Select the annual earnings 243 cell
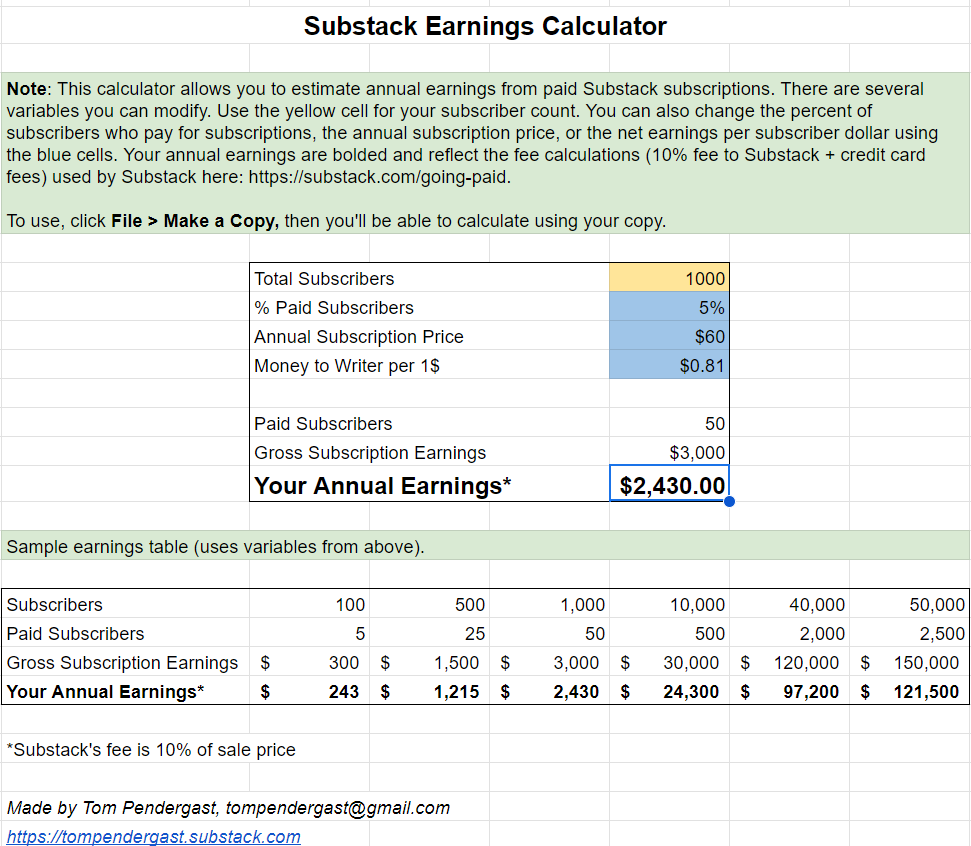 pyautogui.click(x=310, y=691)
